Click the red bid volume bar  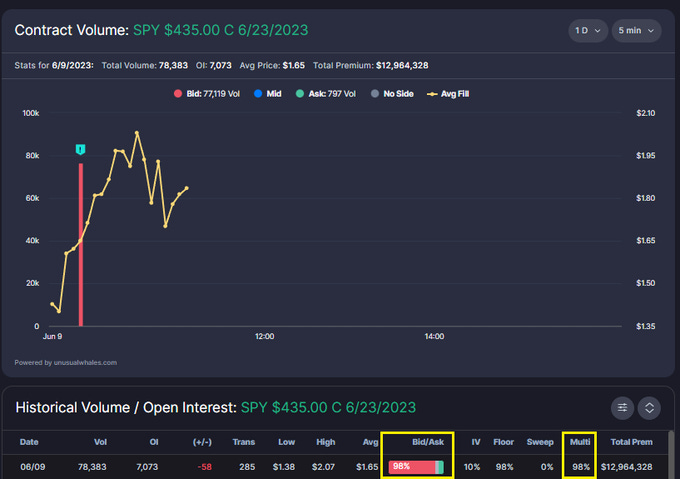pyautogui.click(x=81, y=244)
